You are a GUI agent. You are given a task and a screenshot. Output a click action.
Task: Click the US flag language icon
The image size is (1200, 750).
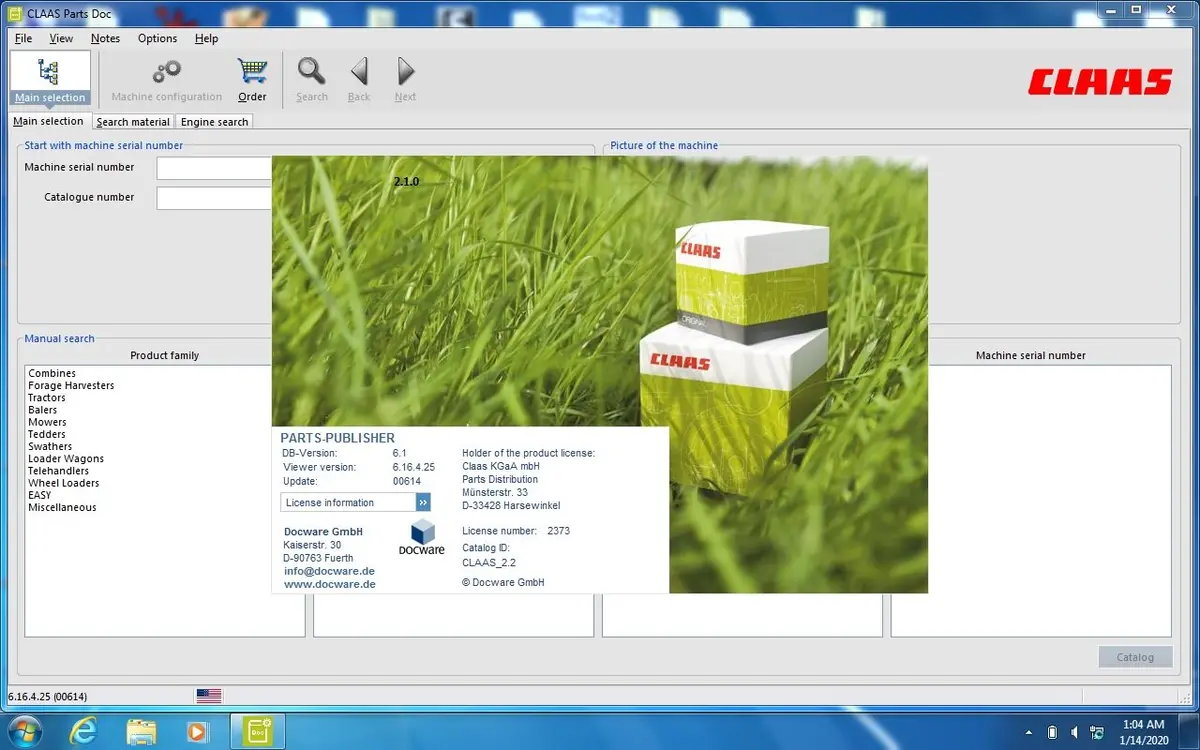(x=209, y=695)
